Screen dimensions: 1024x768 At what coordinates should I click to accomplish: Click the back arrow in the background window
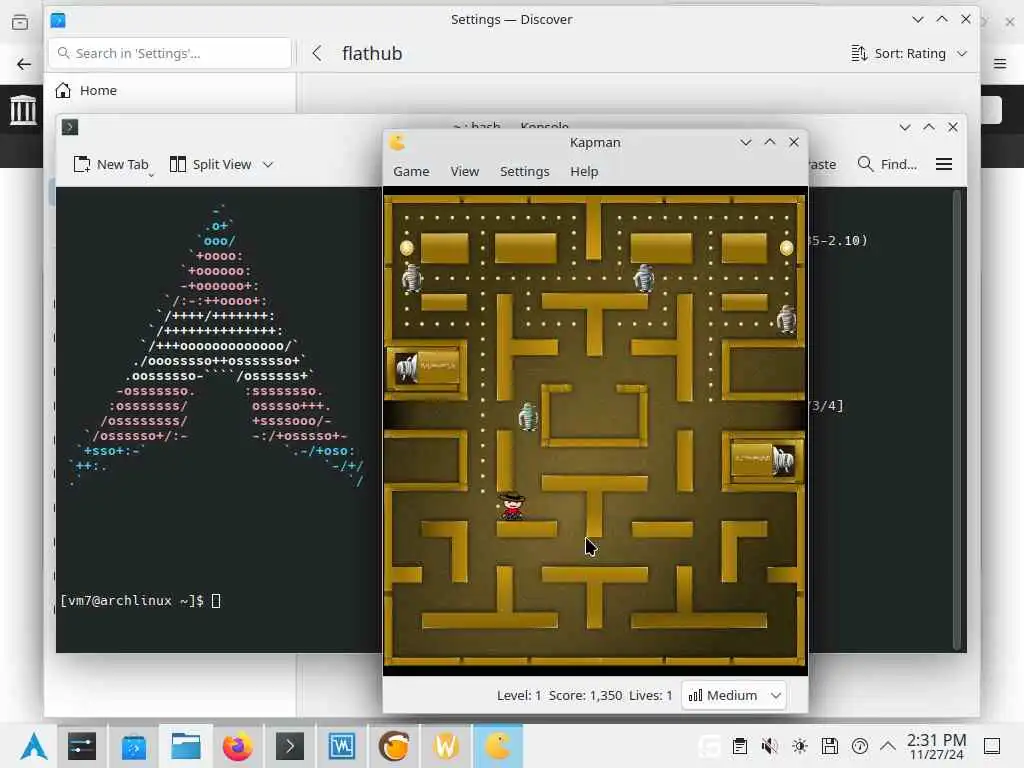pyautogui.click(x=24, y=64)
